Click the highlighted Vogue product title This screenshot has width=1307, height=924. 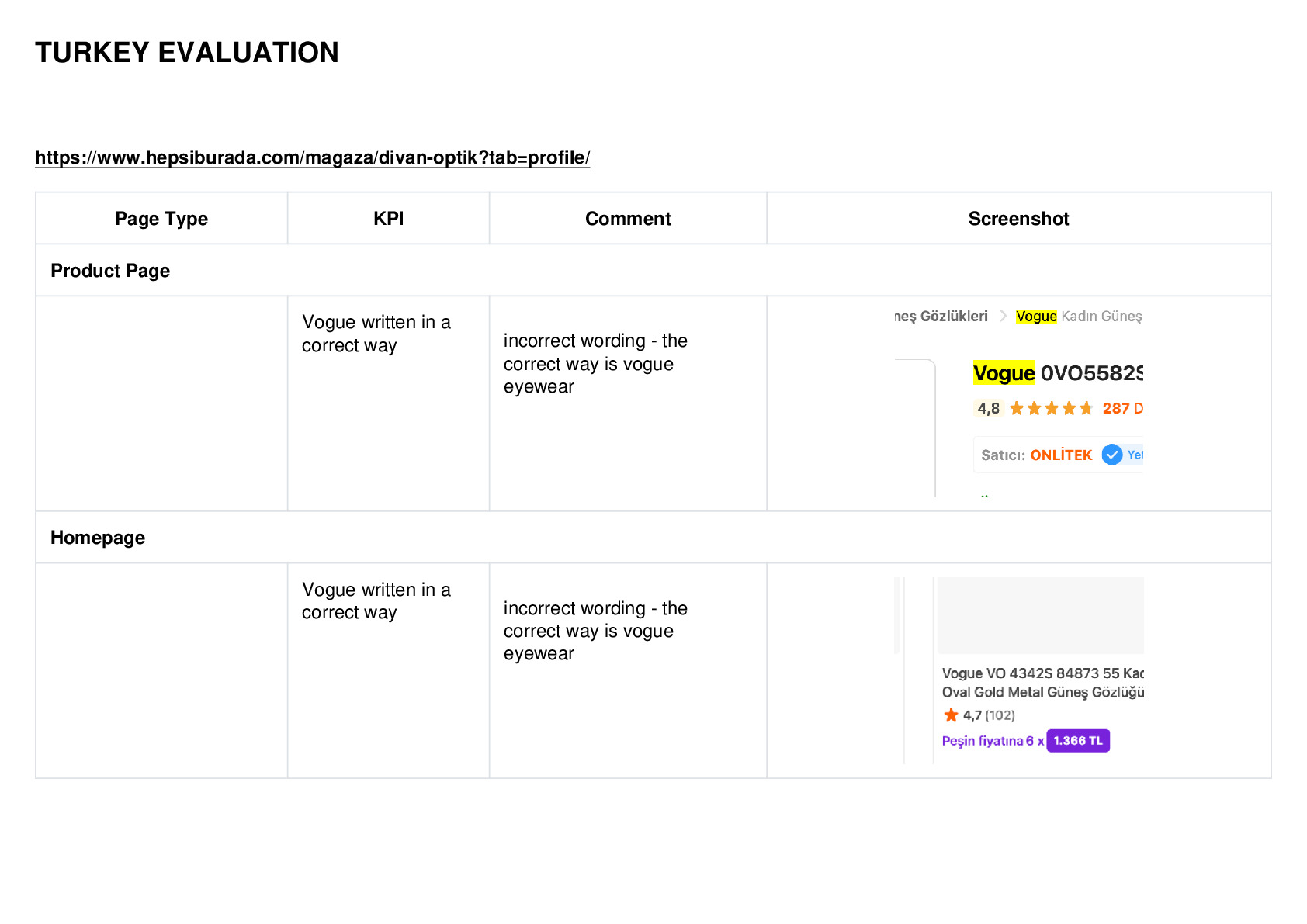[1004, 373]
